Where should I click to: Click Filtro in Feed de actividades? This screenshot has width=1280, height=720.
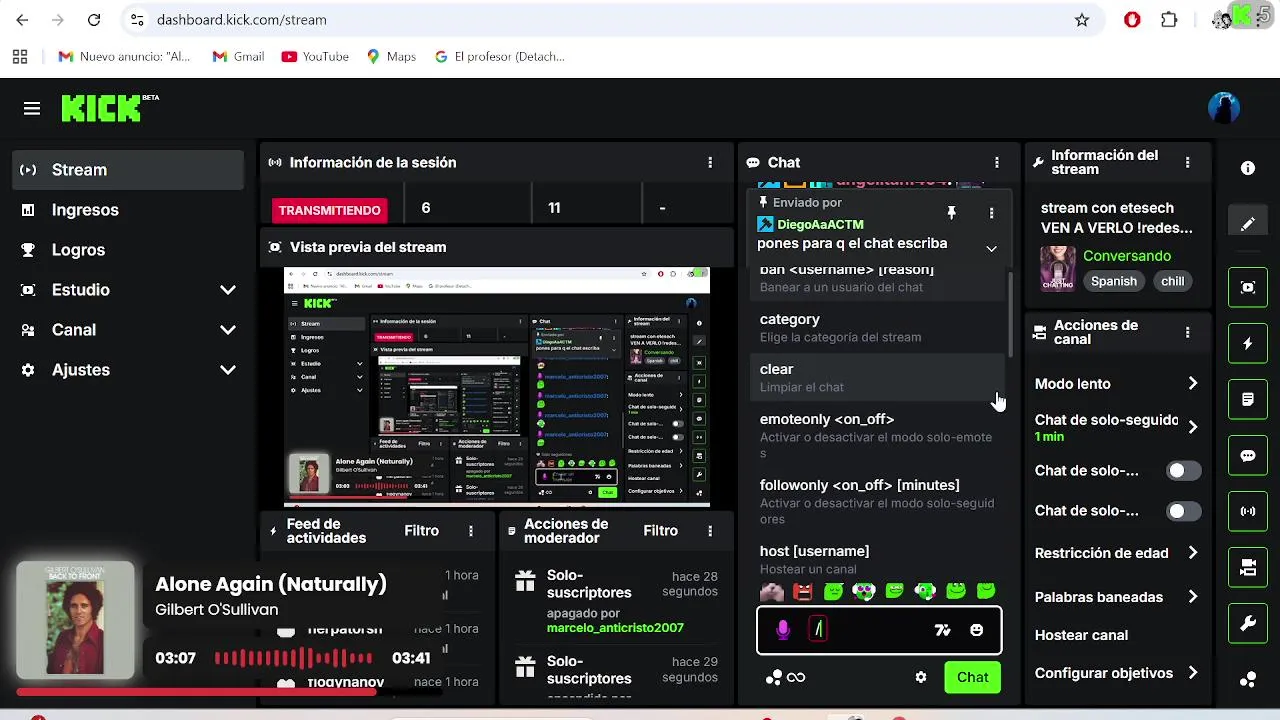(x=421, y=531)
